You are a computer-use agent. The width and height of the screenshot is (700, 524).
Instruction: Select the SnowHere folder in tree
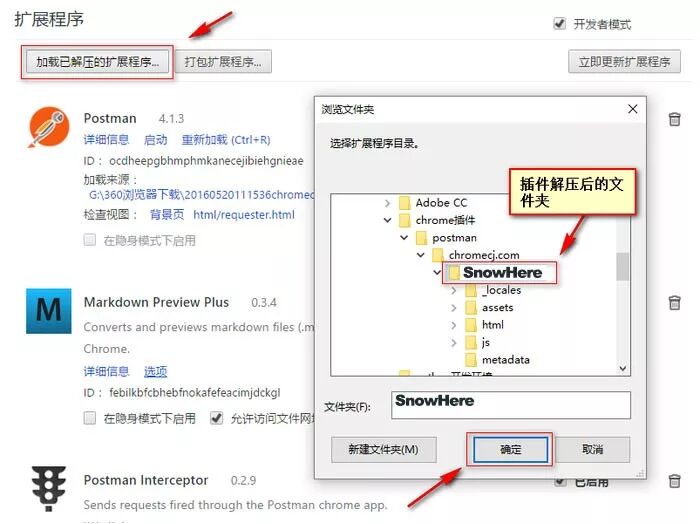[x=499, y=273]
